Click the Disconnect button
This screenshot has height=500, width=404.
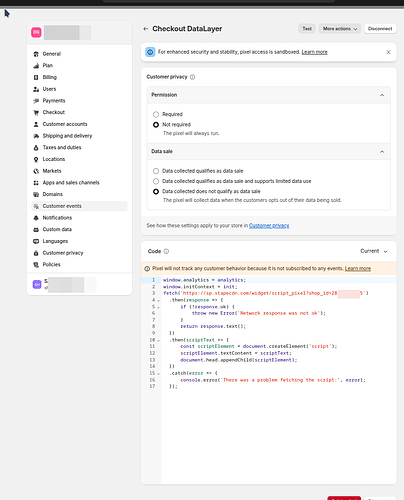point(380,29)
